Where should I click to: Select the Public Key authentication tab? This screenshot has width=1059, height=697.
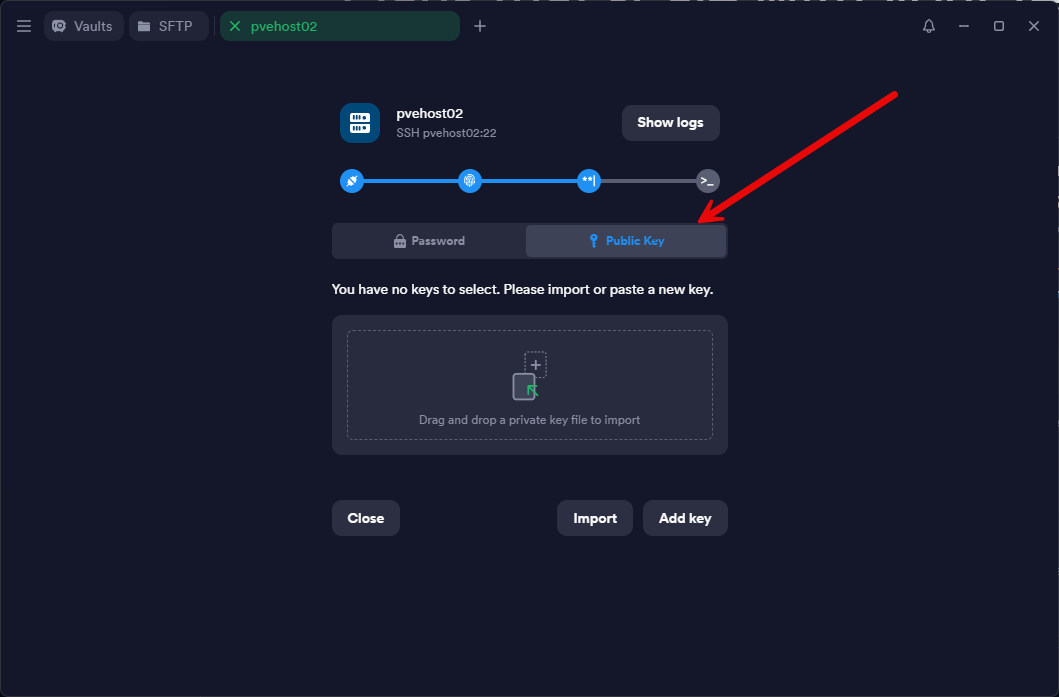pyautogui.click(x=626, y=241)
